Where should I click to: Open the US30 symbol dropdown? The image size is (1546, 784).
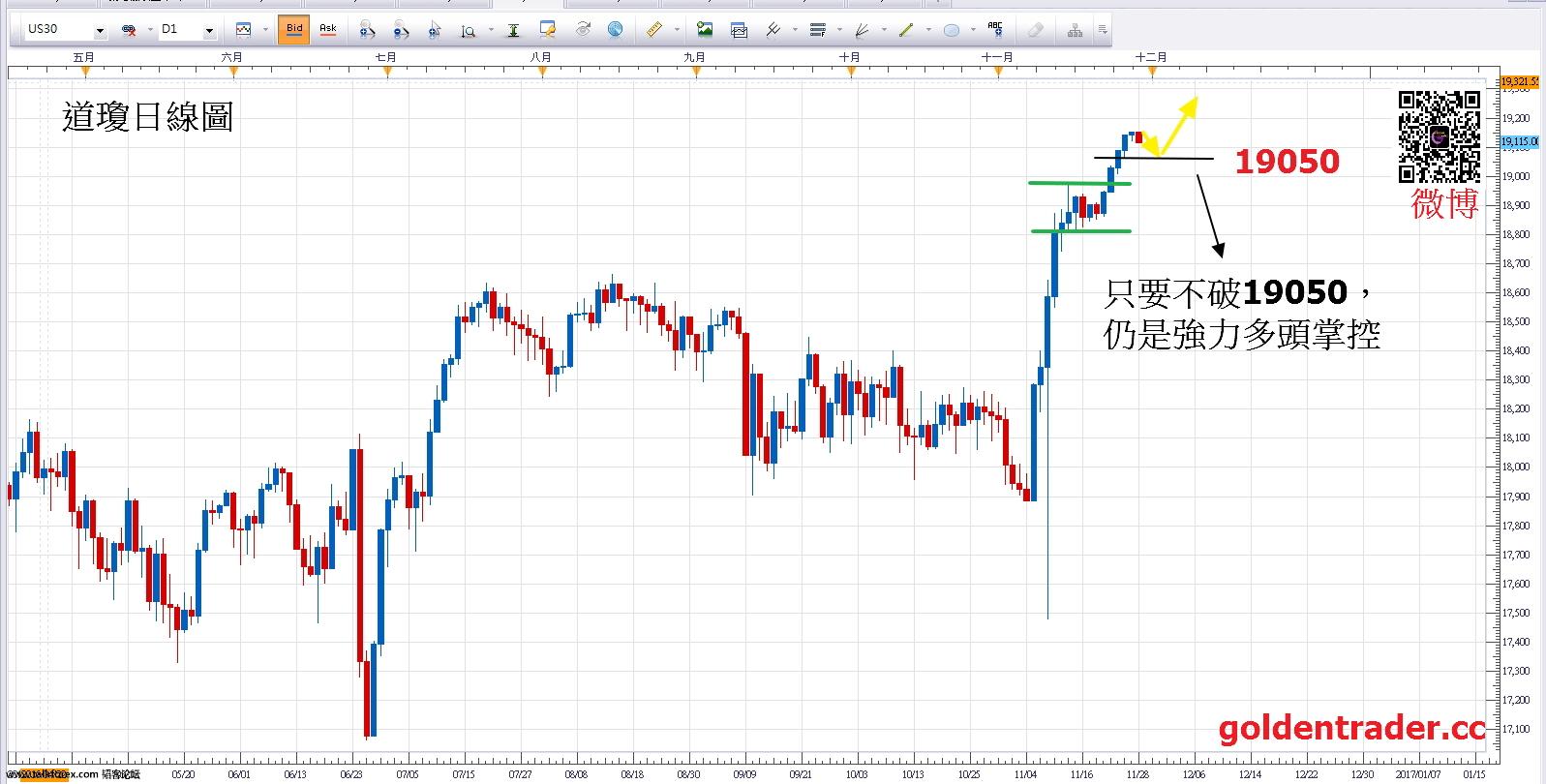coord(100,31)
